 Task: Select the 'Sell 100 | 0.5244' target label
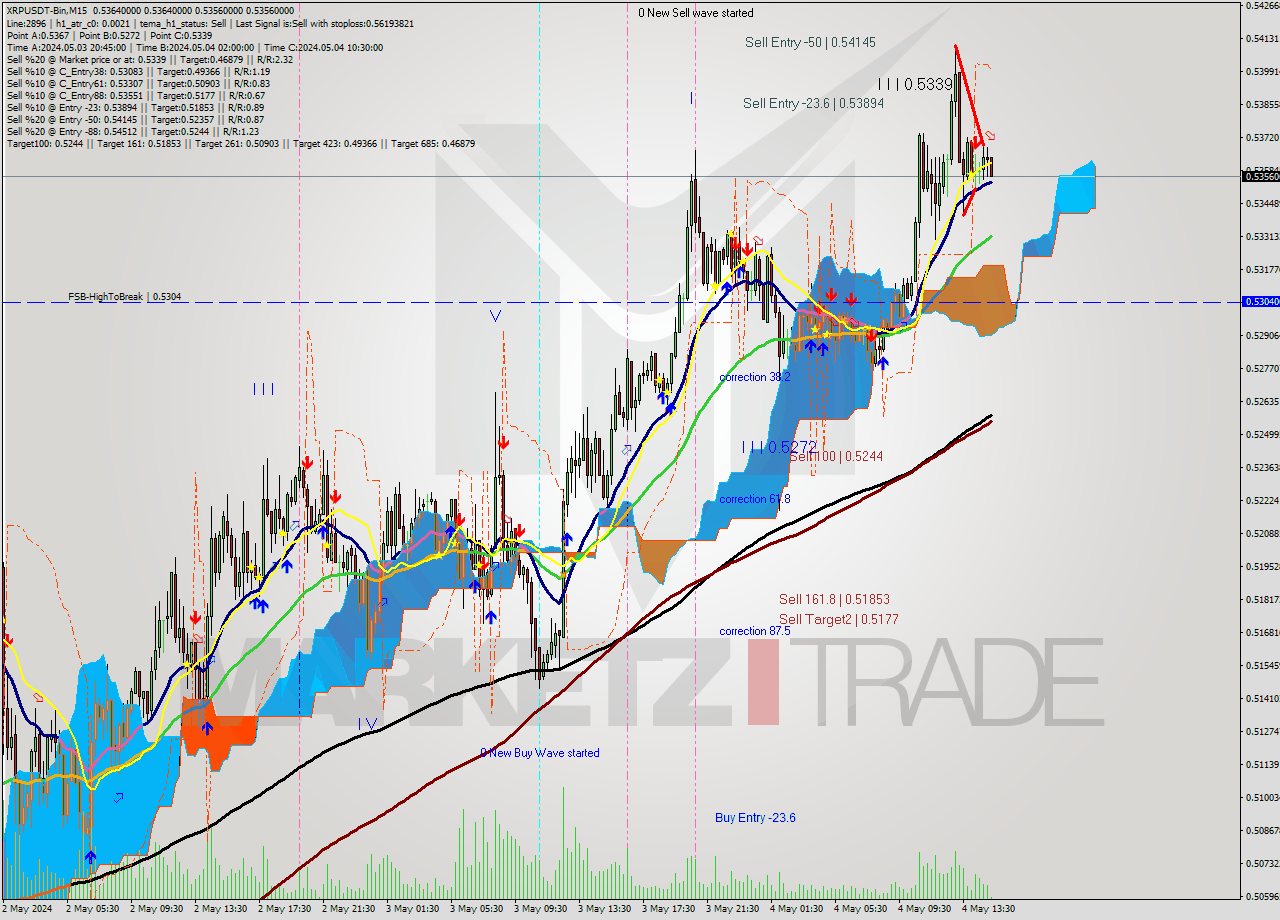pos(836,456)
